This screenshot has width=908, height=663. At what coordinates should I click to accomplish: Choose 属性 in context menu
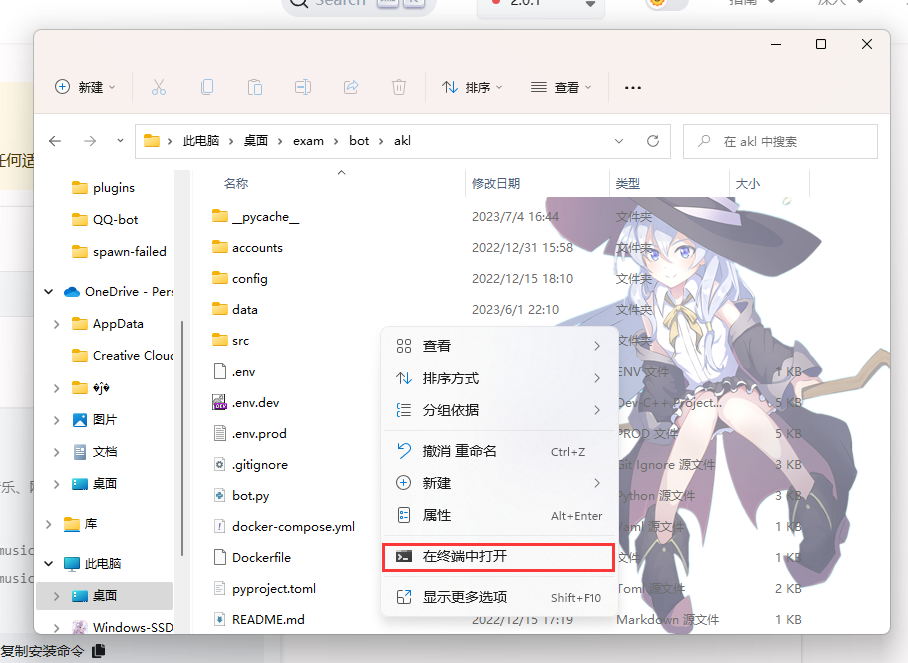pos(499,515)
